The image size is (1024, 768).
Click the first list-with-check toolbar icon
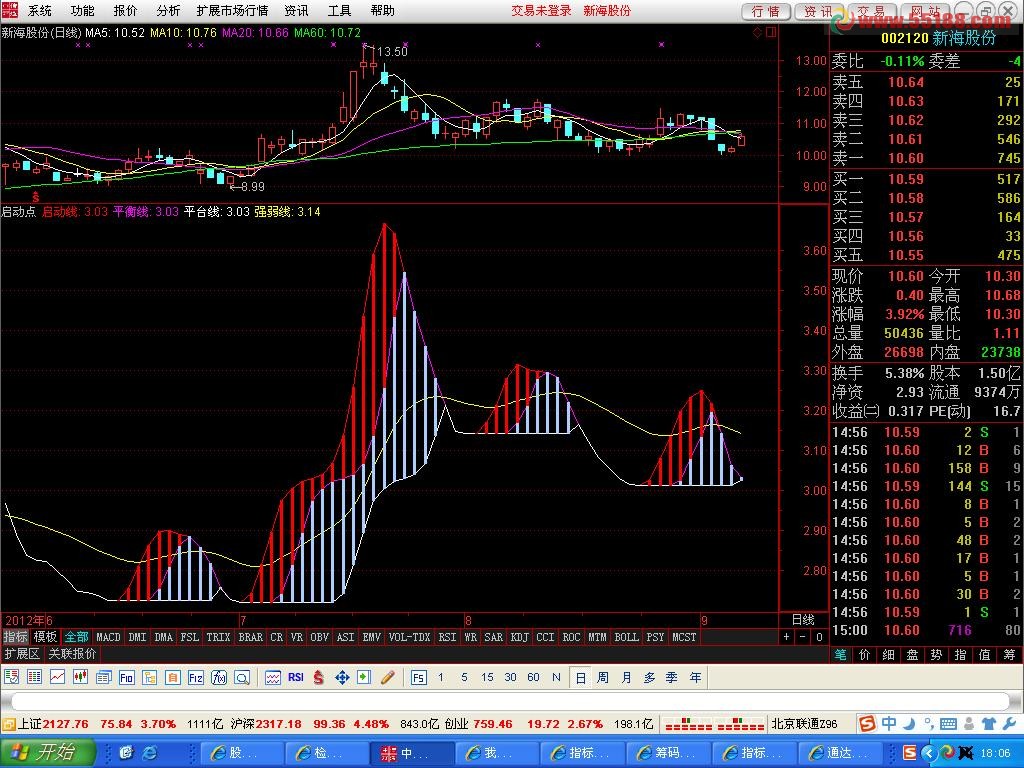11,678
